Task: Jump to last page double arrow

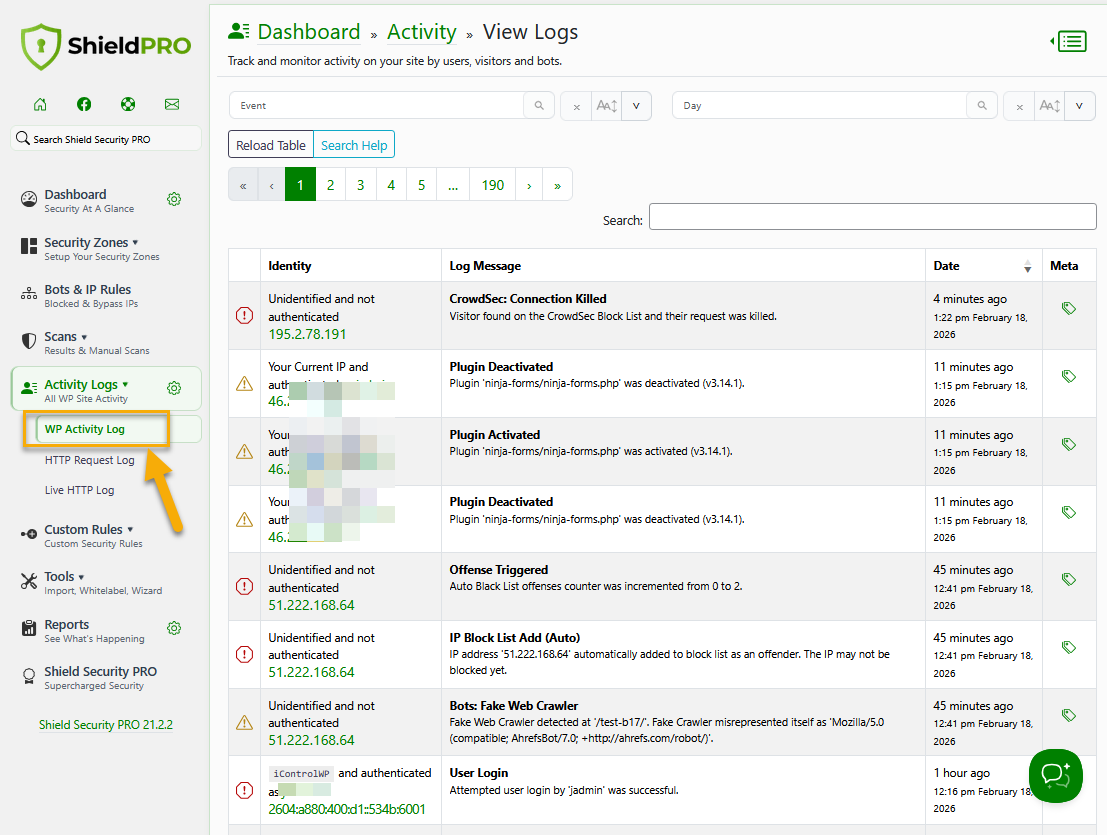Action: 558,185
